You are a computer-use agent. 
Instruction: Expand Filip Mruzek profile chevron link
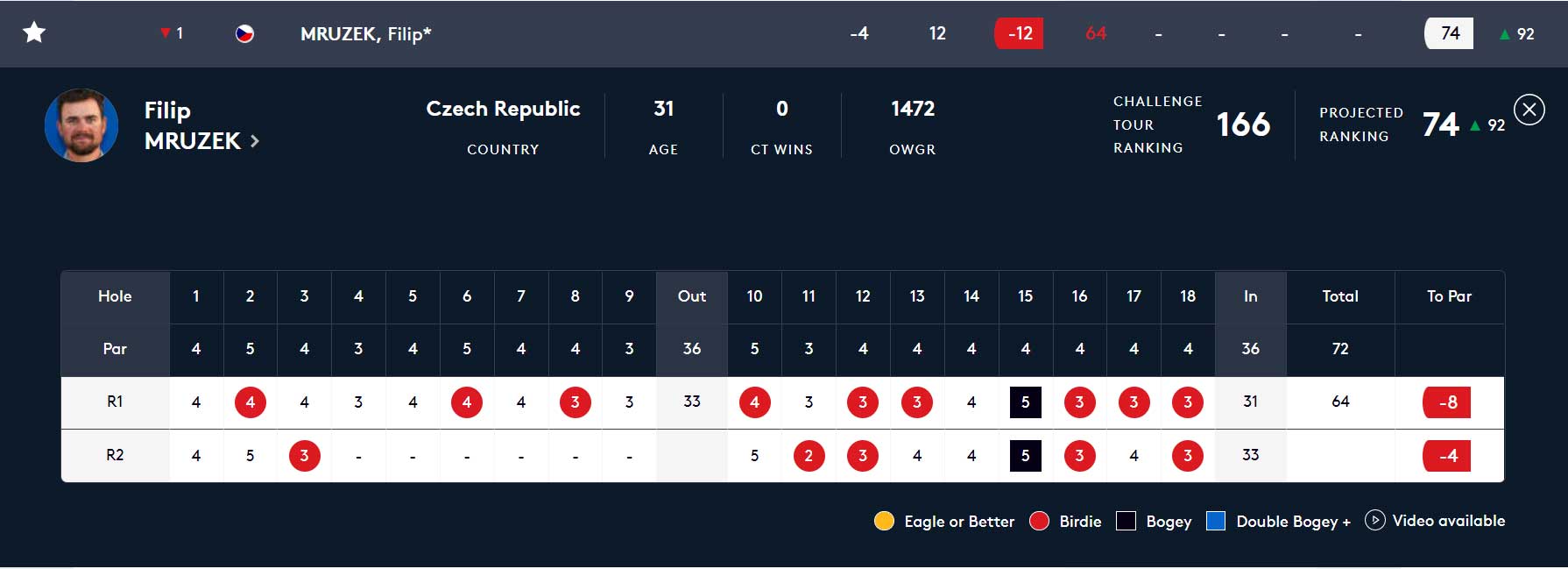255,141
